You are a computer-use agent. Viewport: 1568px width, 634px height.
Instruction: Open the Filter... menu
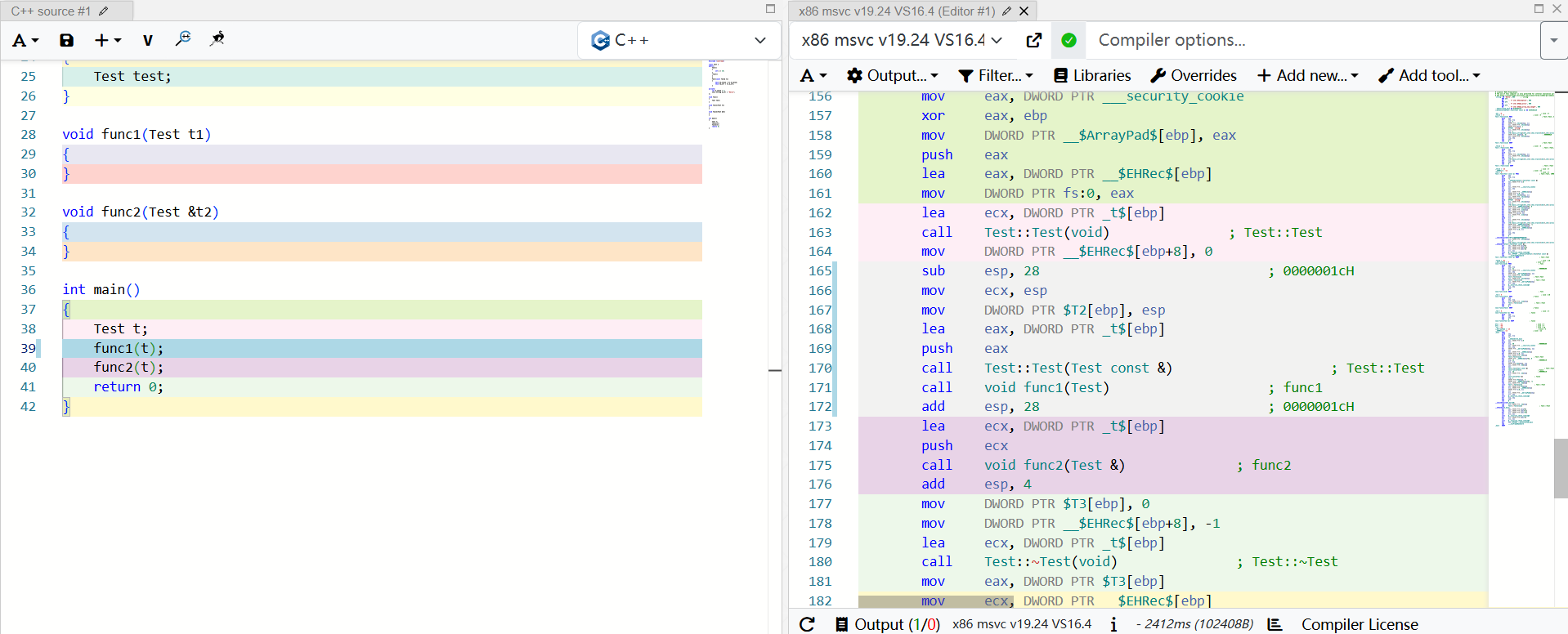pos(996,76)
